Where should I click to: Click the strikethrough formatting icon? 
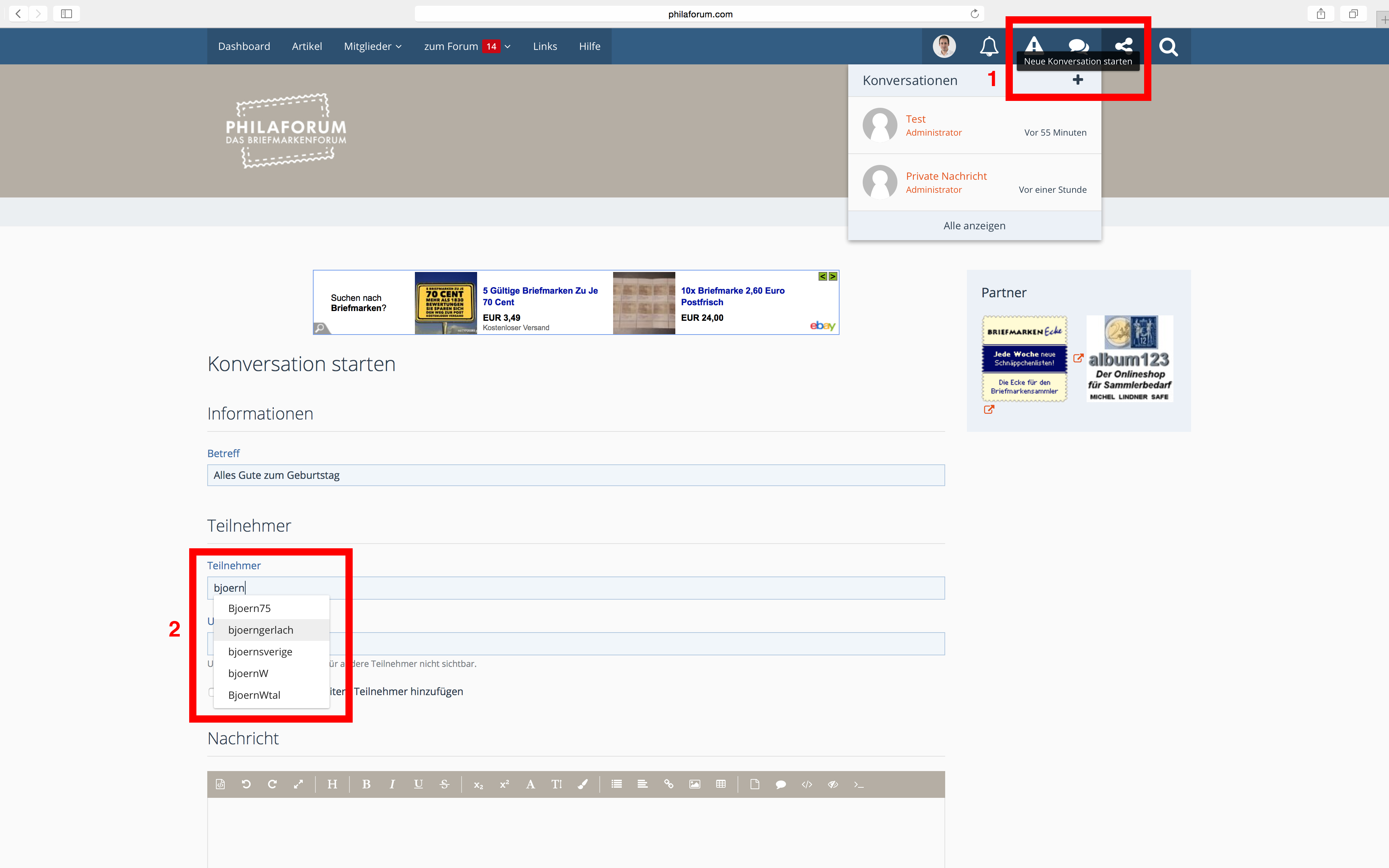click(444, 784)
